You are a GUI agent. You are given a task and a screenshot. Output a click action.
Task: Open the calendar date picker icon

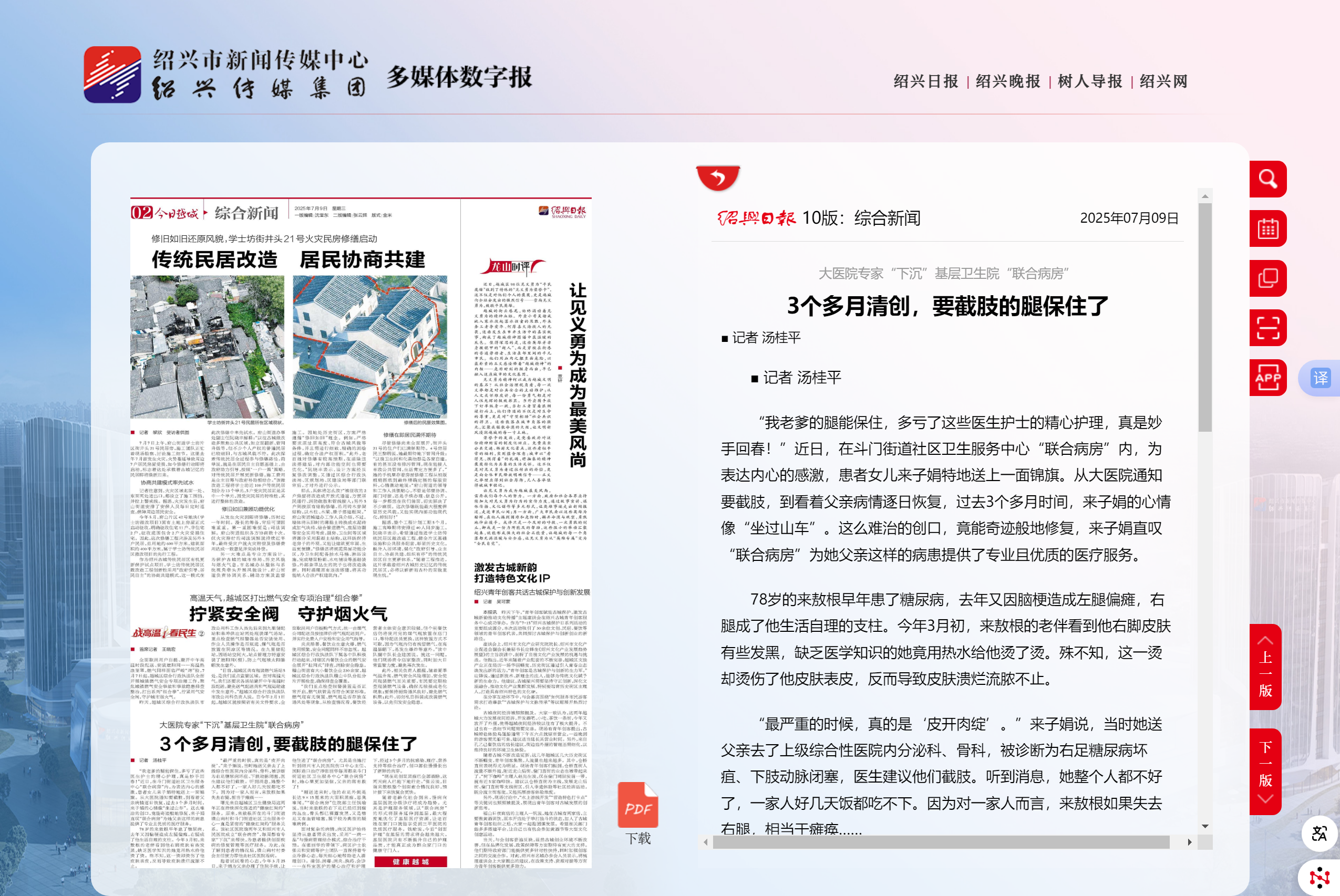pyautogui.click(x=1267, y=228)
